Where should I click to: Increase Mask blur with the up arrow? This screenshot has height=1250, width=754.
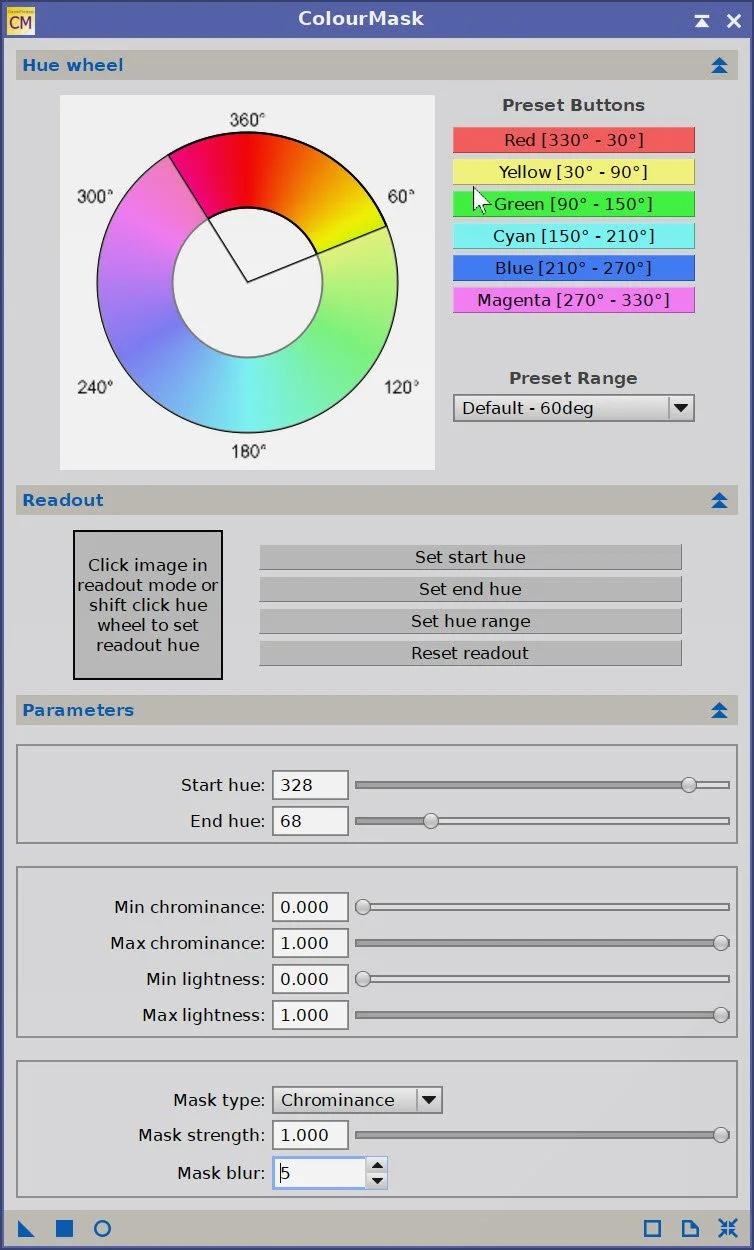377,1165
